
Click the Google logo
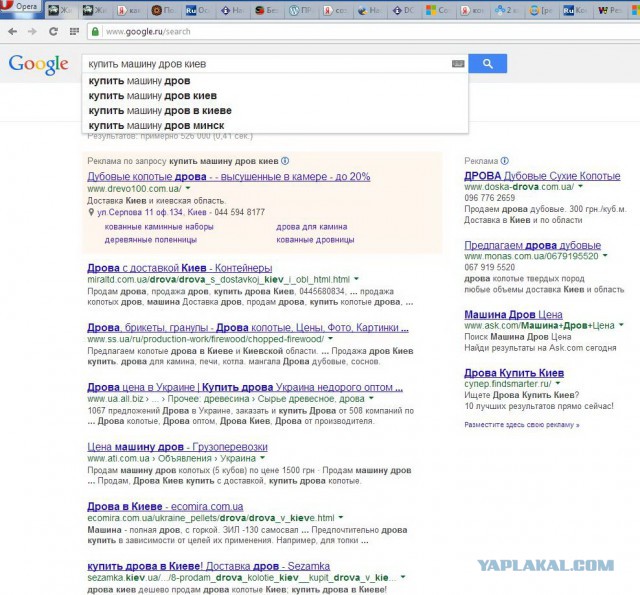(x=39, y=64)
